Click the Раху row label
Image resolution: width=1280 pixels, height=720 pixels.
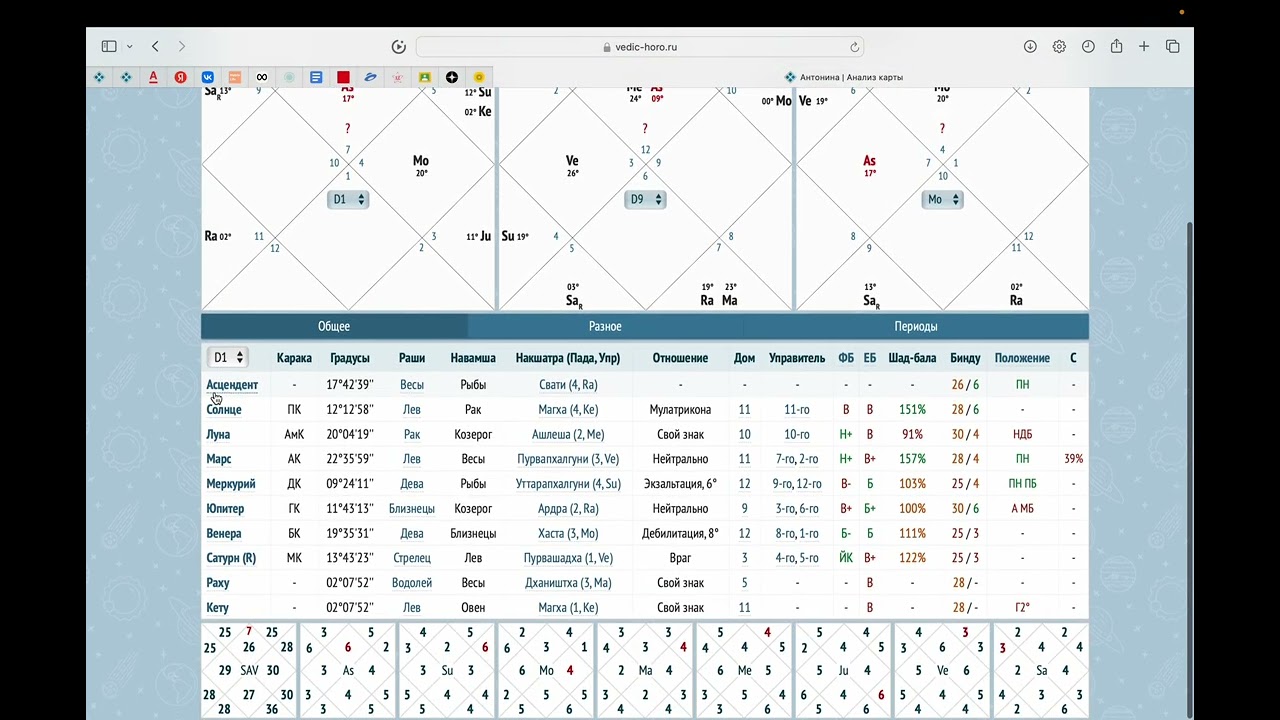pyautogui.click(x=218, y=583)
